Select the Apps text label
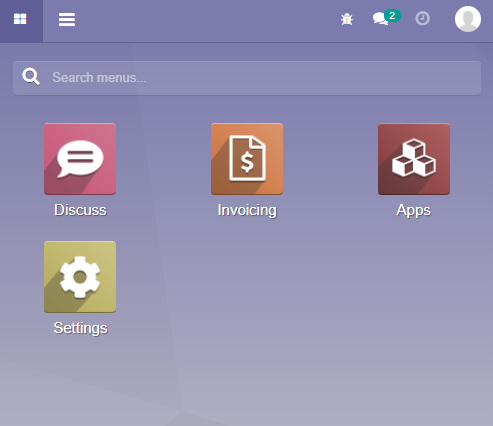 pos(414,210)
